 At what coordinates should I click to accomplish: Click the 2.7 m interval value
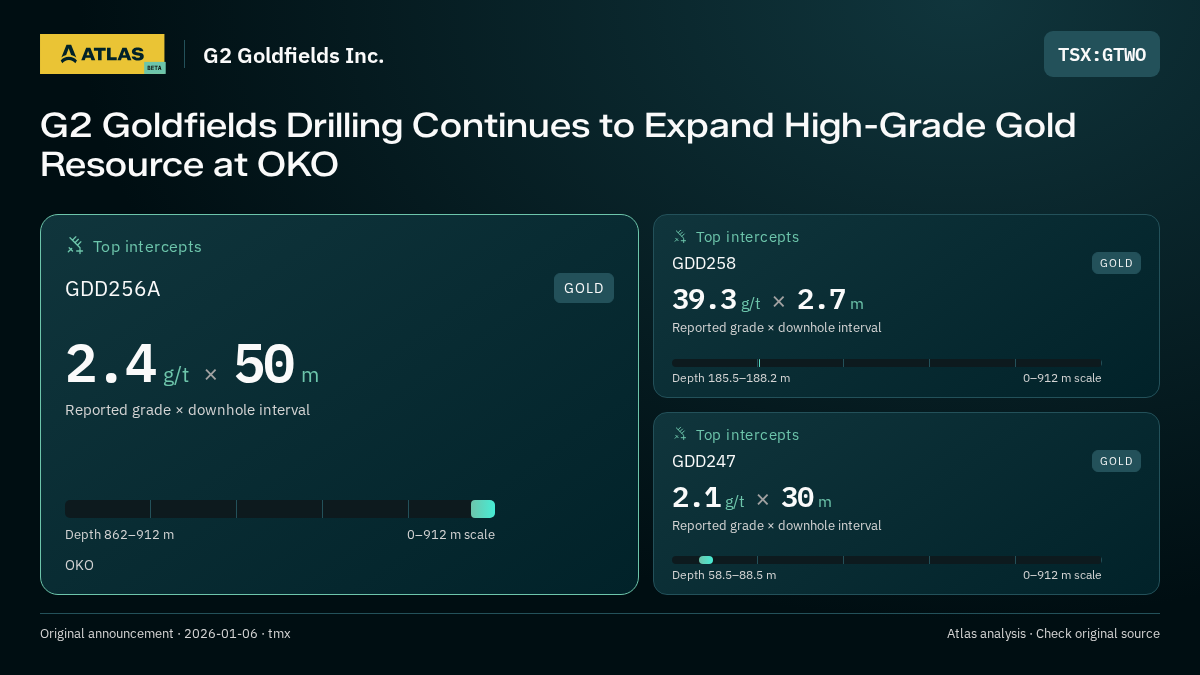[x=830, y=300]
